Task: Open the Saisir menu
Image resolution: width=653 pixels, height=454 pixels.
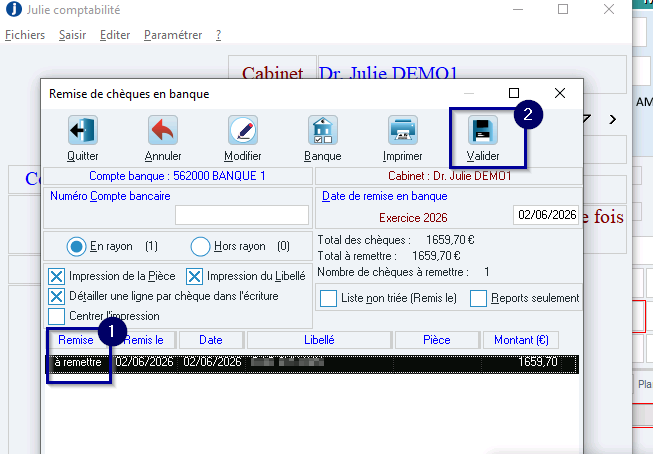Action: pyautogui.click(x=72, y=35)
